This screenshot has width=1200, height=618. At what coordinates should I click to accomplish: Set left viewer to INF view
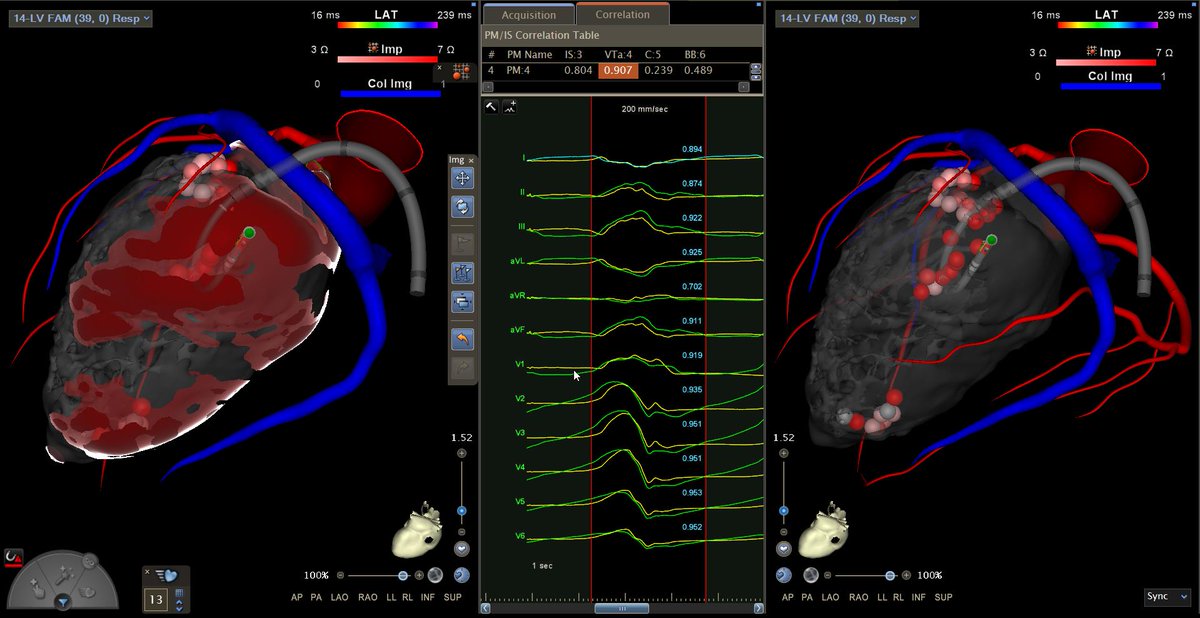click(428, 597)
